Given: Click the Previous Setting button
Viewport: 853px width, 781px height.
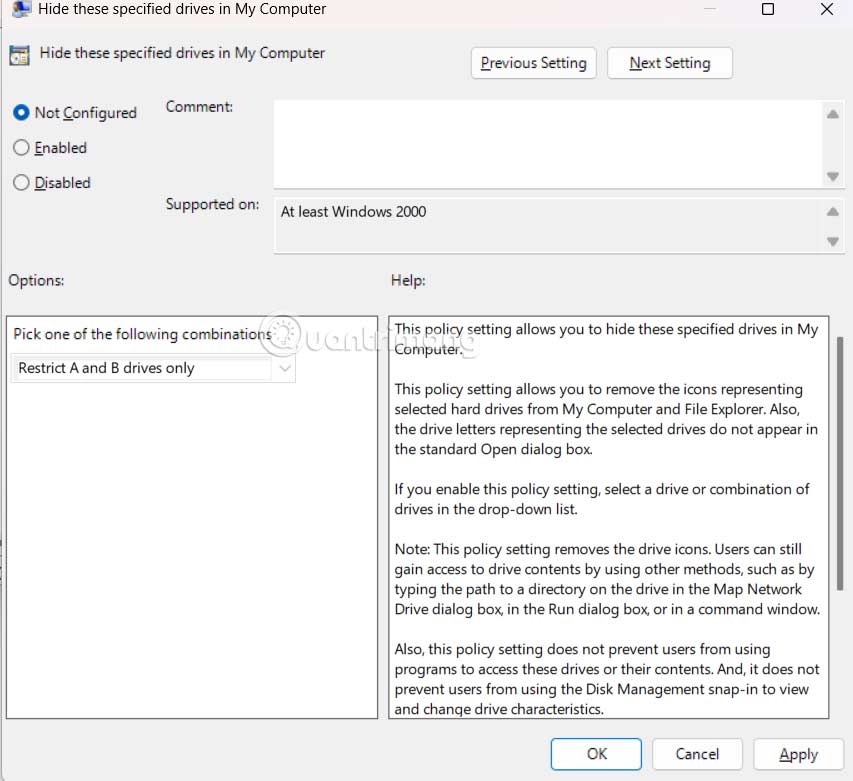Looking at the screenshot, I should point(533,63).
